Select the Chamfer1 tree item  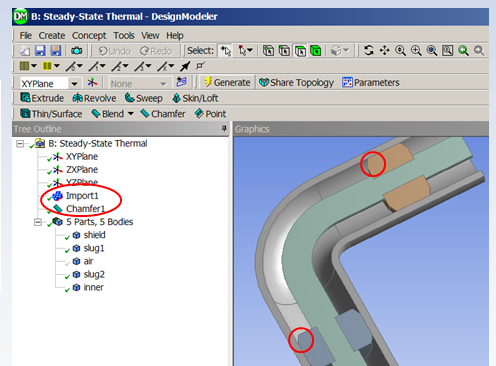point(85,209)
